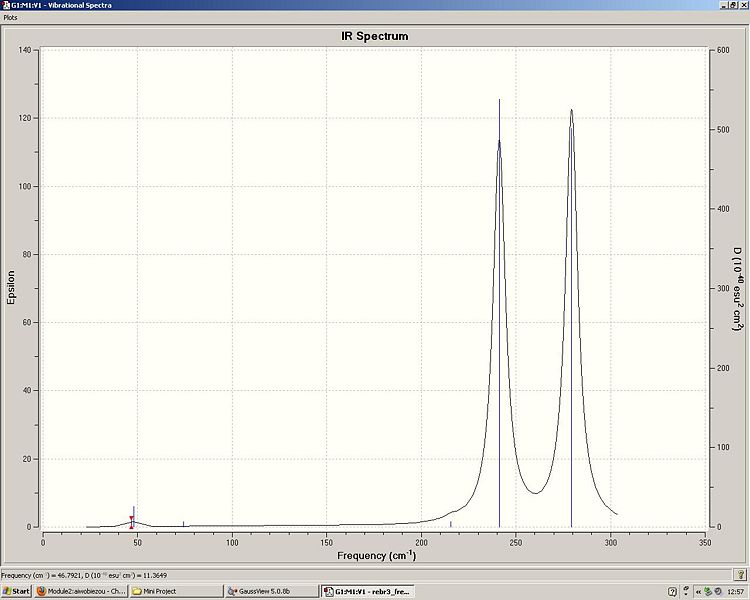Screen dimensions: 750x600
Task: Click GaussView icon on taskbar button
Action: 233,591
